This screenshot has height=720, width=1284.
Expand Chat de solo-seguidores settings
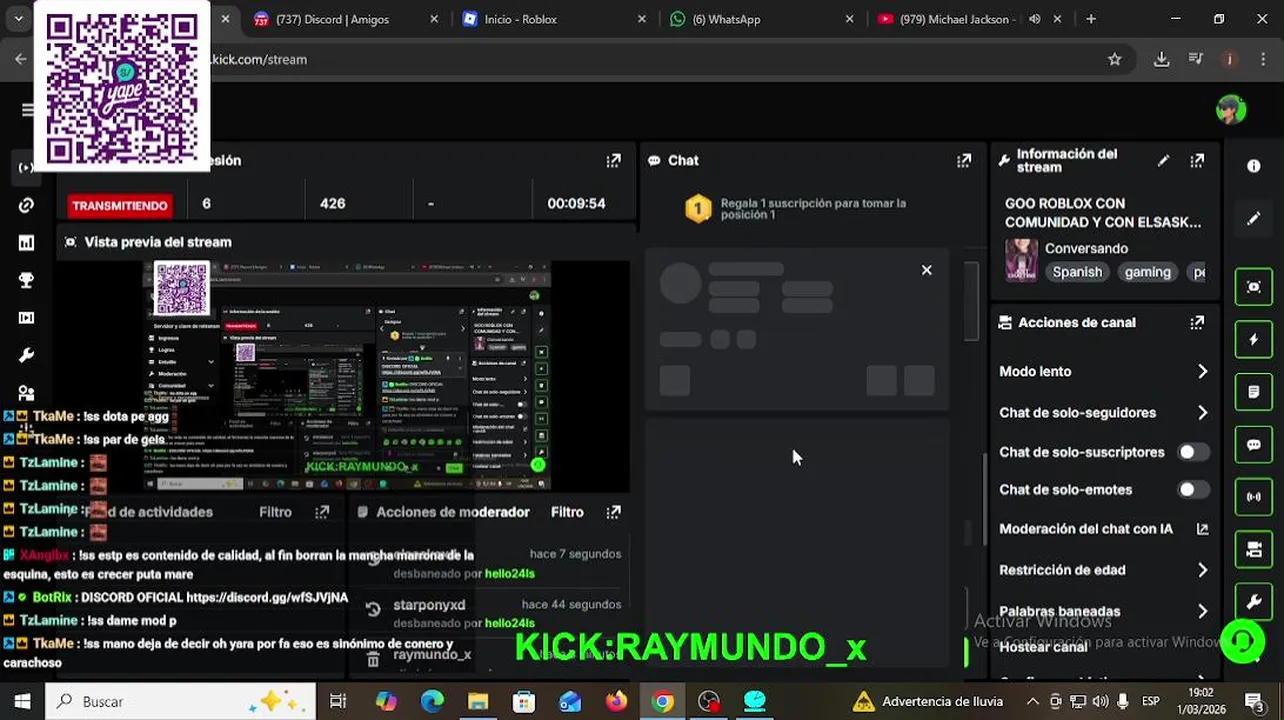point(1103,412)
